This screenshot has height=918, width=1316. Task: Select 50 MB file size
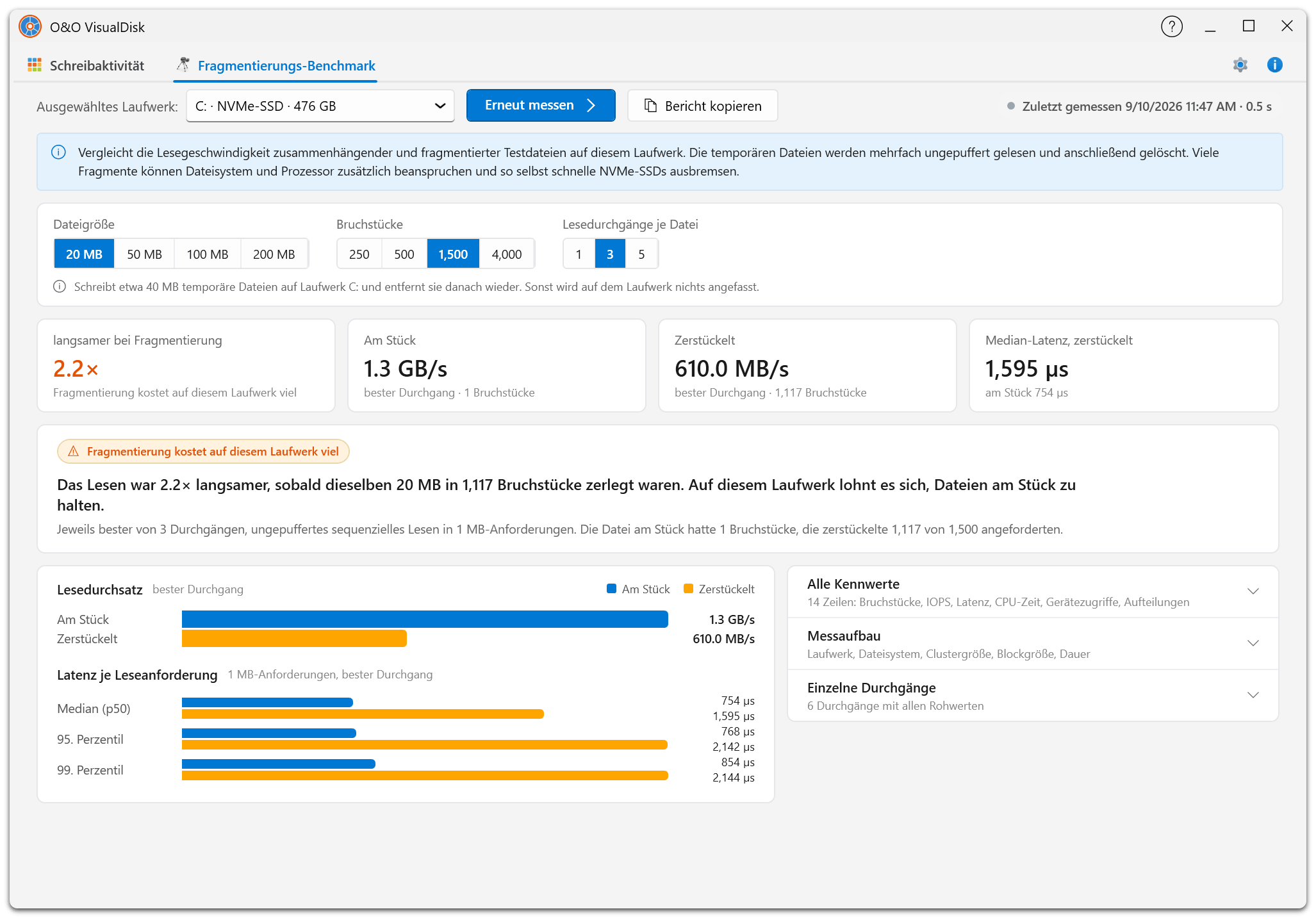pyautogui.click(x=144, y=254)
